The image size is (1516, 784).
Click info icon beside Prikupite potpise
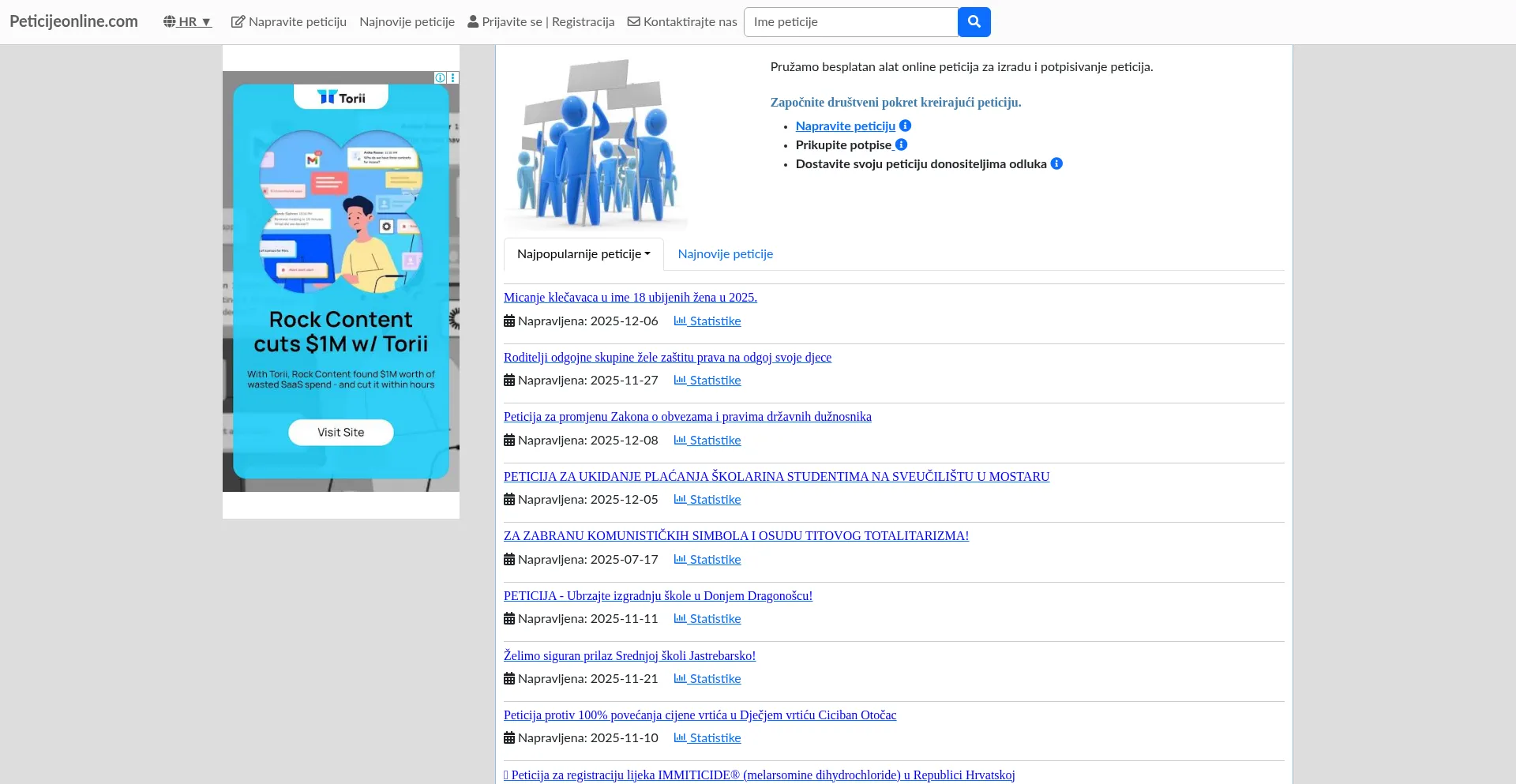[x=901, y=144]
